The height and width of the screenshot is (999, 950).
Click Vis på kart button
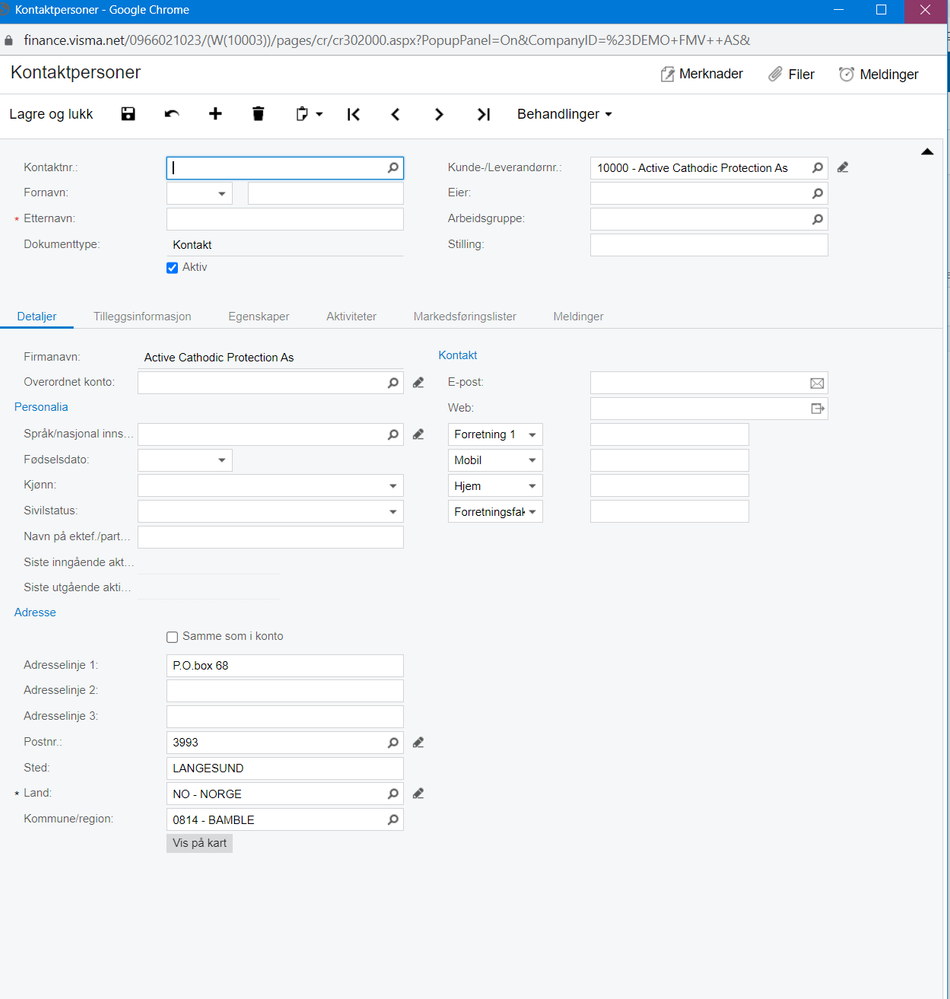point(199,843)
